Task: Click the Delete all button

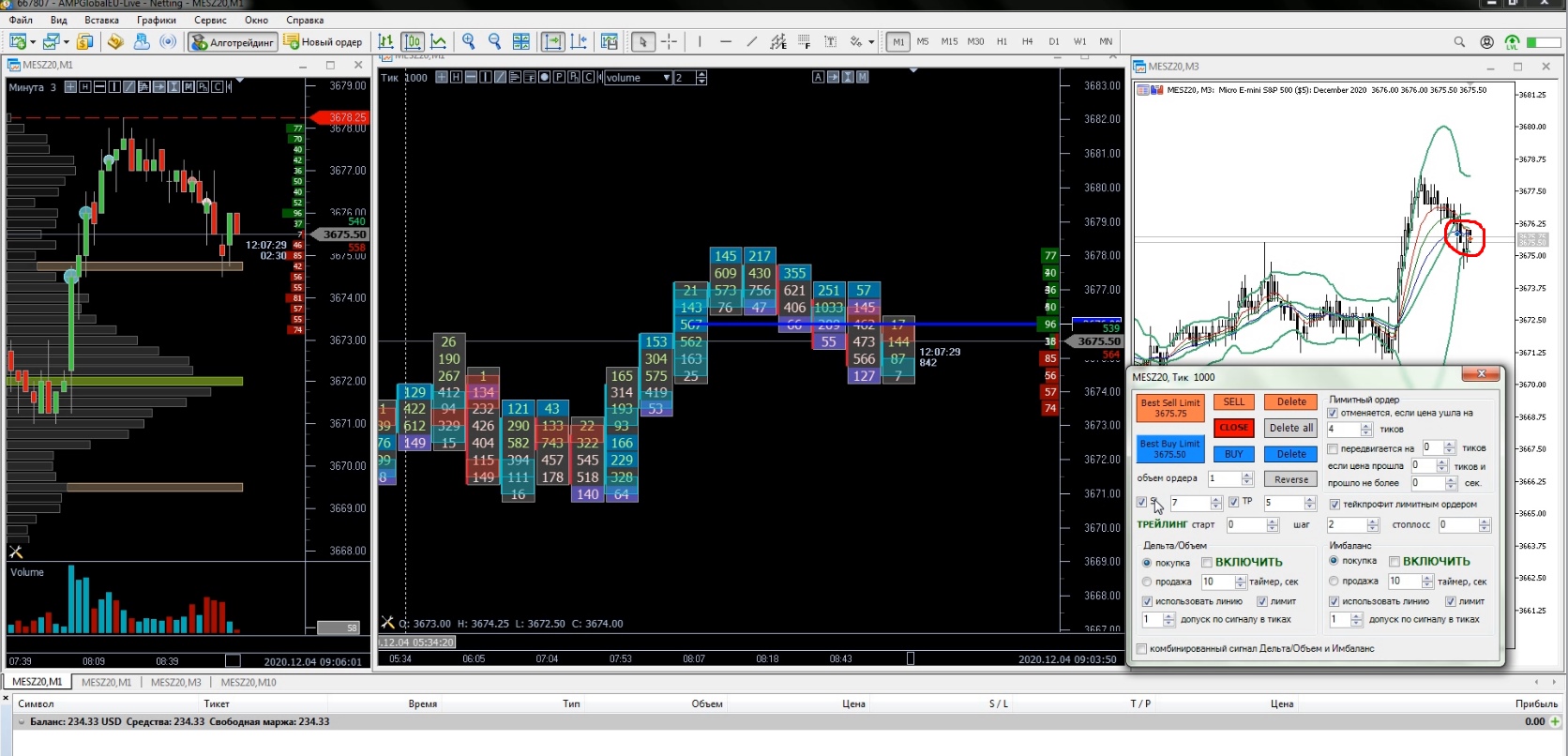Action: 1291,428
